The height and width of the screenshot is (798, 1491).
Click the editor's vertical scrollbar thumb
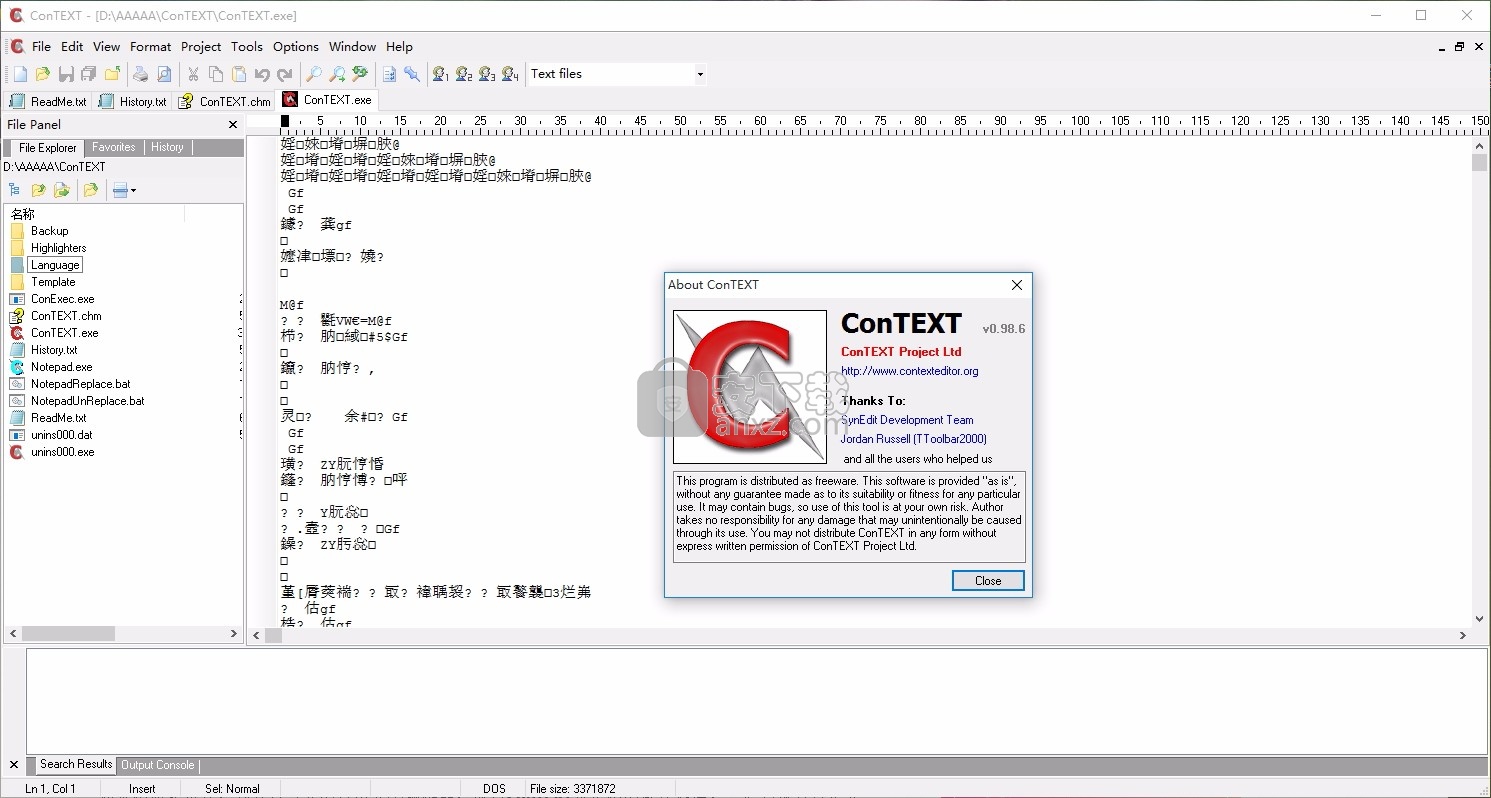click(1479, 163)
